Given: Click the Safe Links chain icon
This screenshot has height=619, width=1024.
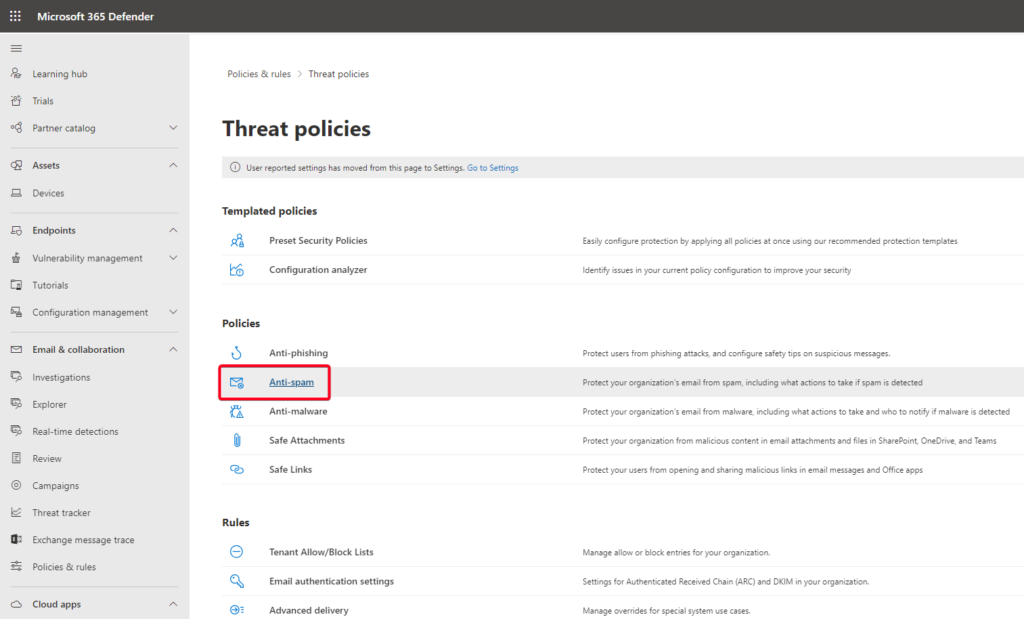Looking at the screenshot, I should 237,469.
